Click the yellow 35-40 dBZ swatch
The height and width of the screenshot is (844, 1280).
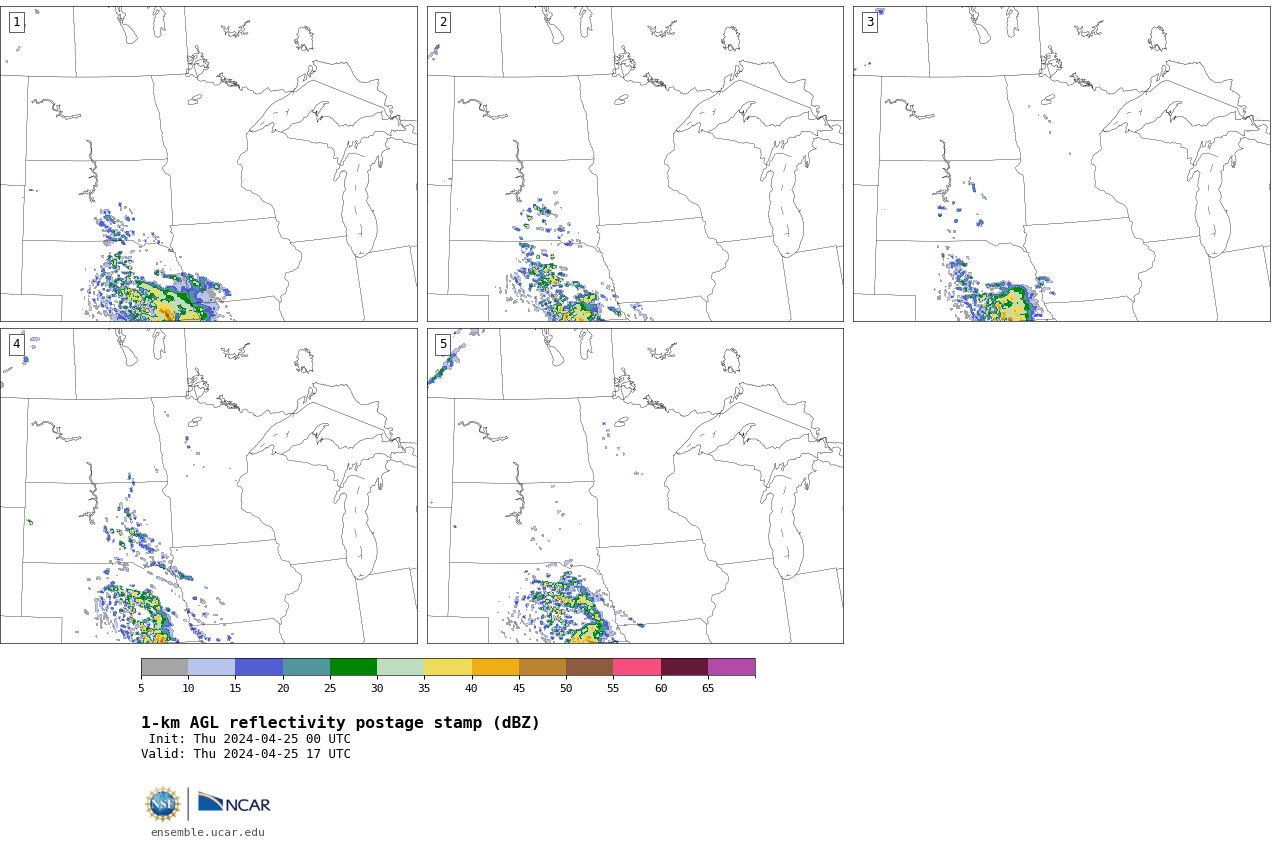pos(448,667)
